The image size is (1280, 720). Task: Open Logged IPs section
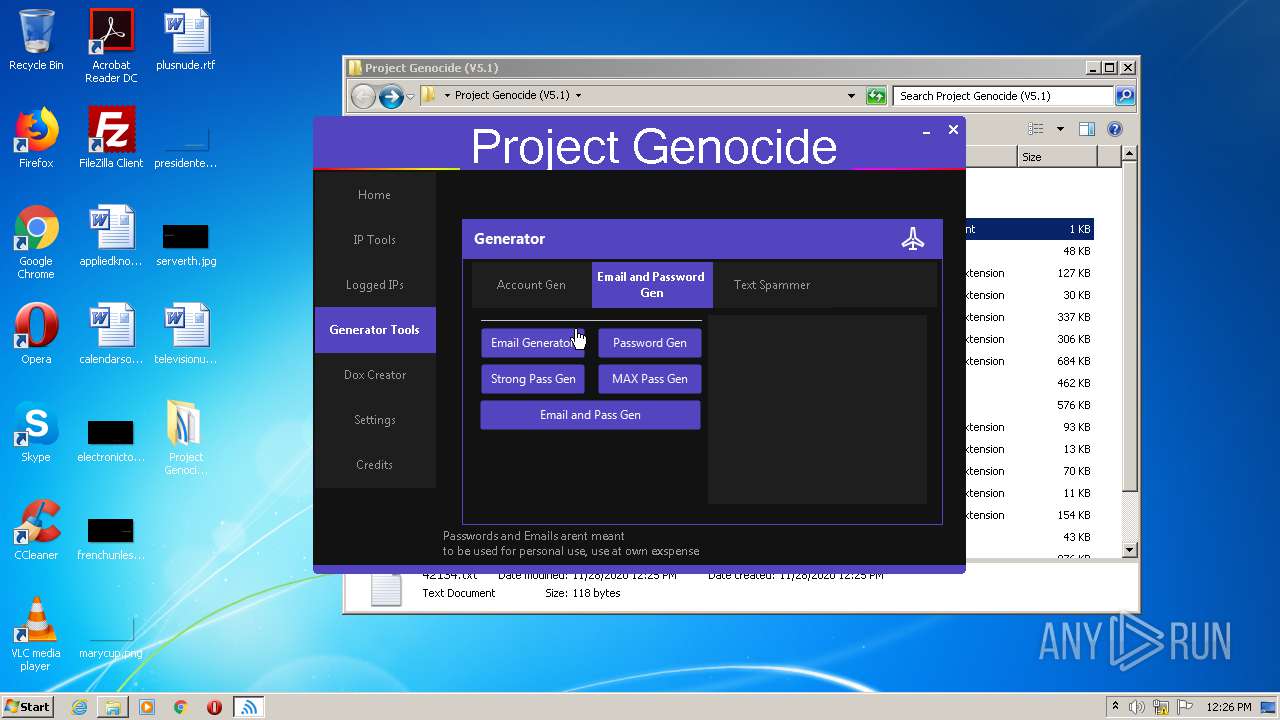[x=375, y=285]
